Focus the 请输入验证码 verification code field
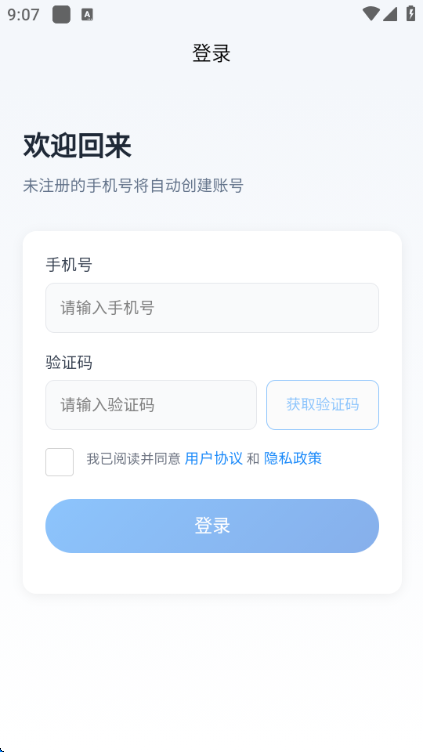Image resolution: width=423 pixels, height=752 pixels. pos(151,405)
